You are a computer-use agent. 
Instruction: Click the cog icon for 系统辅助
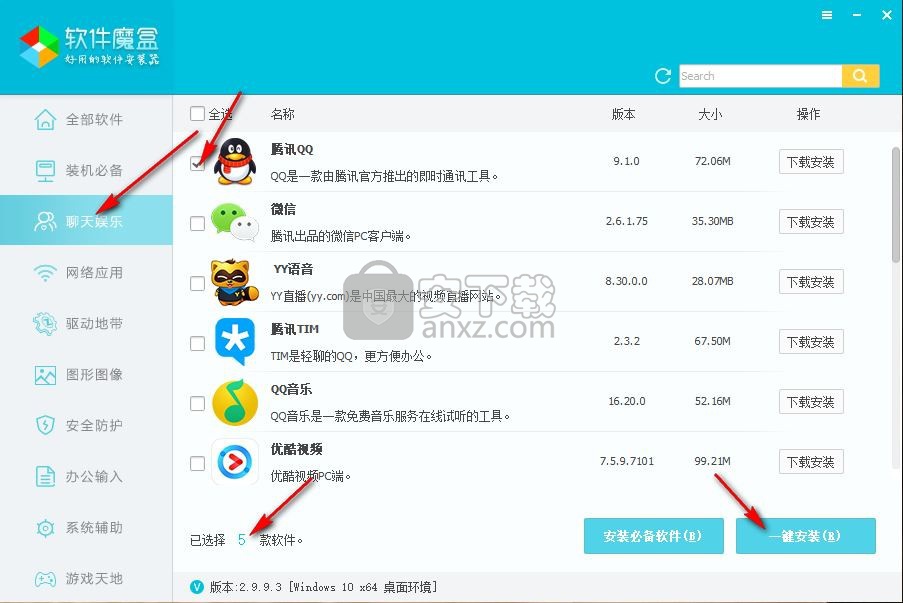pos(45,528)
